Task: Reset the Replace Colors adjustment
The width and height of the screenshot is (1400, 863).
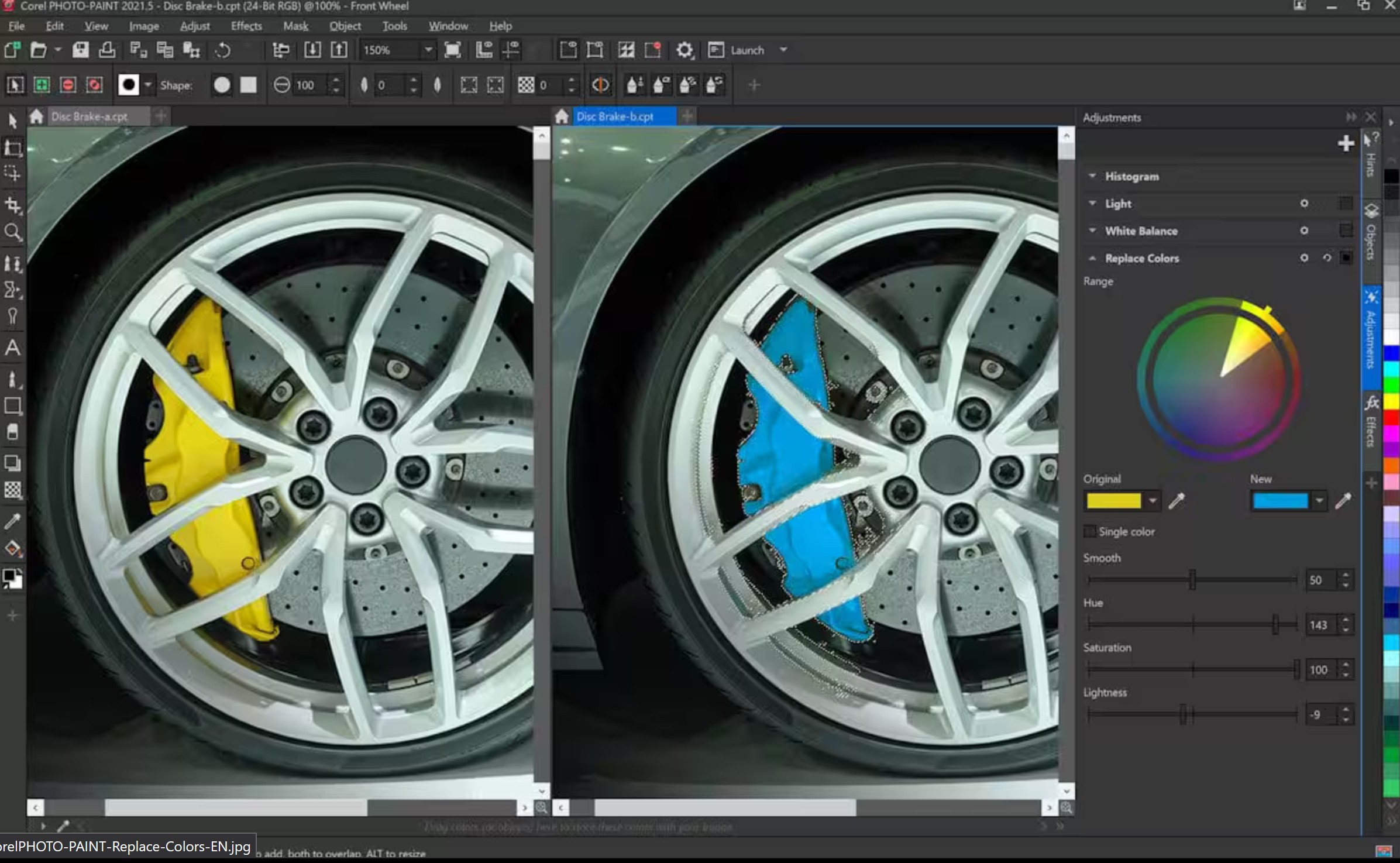Action: pyautogui.click(x=1327, y=257)
